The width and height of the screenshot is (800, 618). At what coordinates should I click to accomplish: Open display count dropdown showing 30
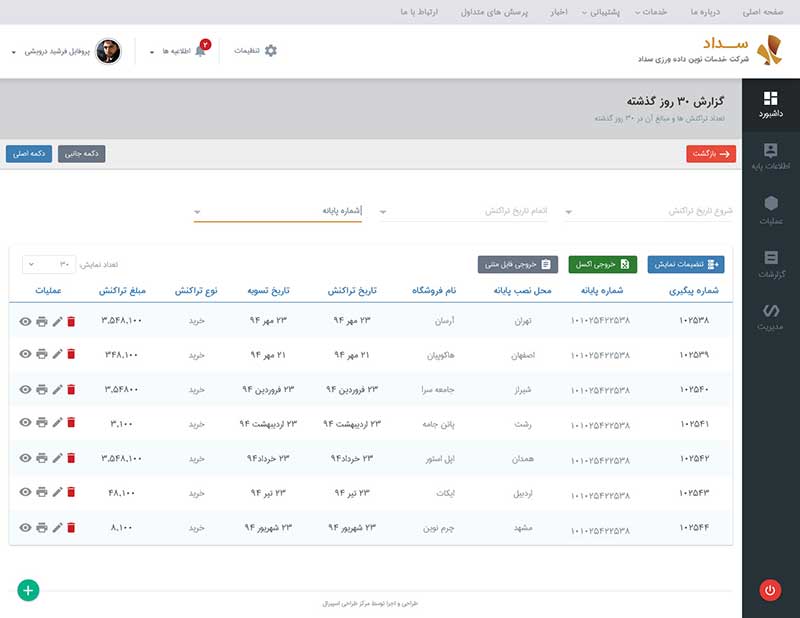tap(49, 264)
